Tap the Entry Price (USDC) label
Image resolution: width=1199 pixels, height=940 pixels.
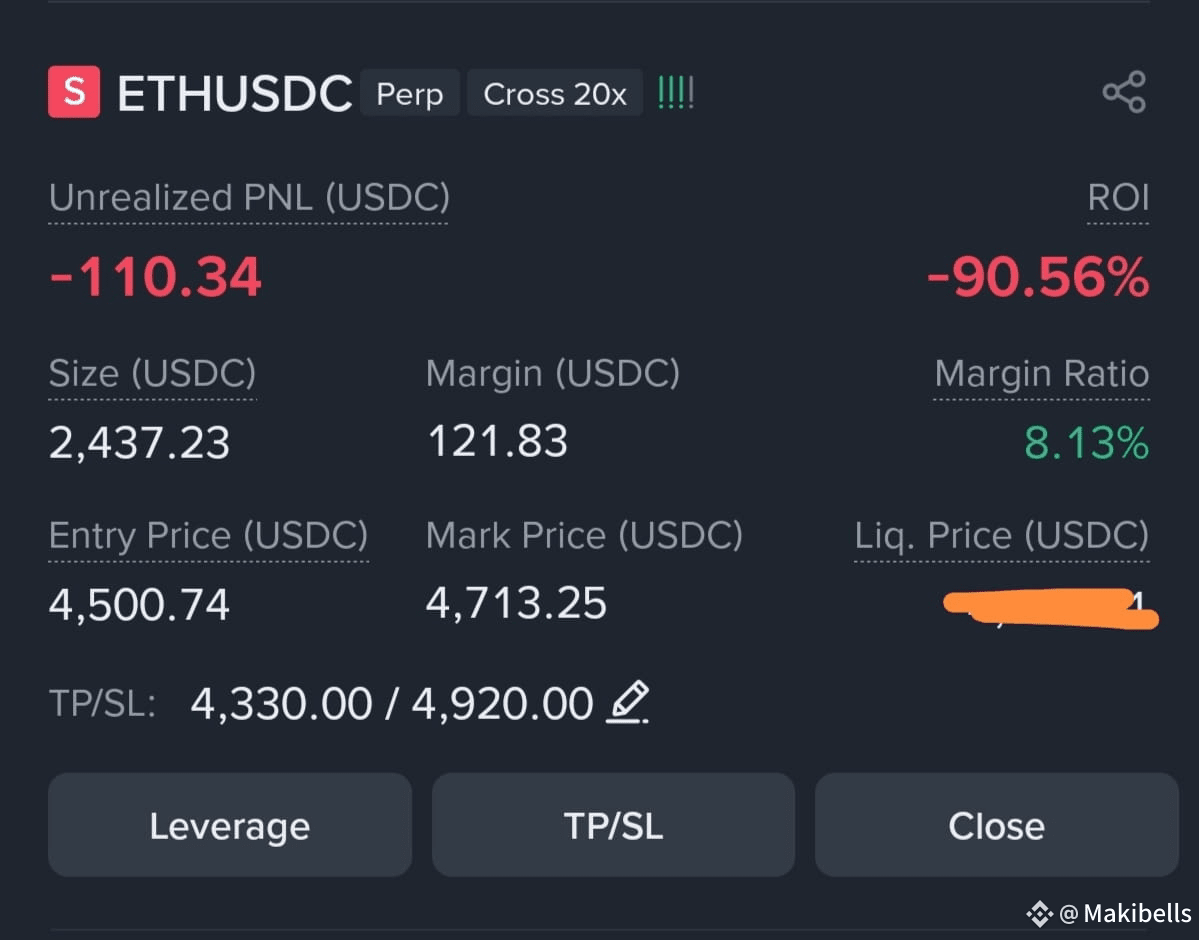tap(208, 535)
